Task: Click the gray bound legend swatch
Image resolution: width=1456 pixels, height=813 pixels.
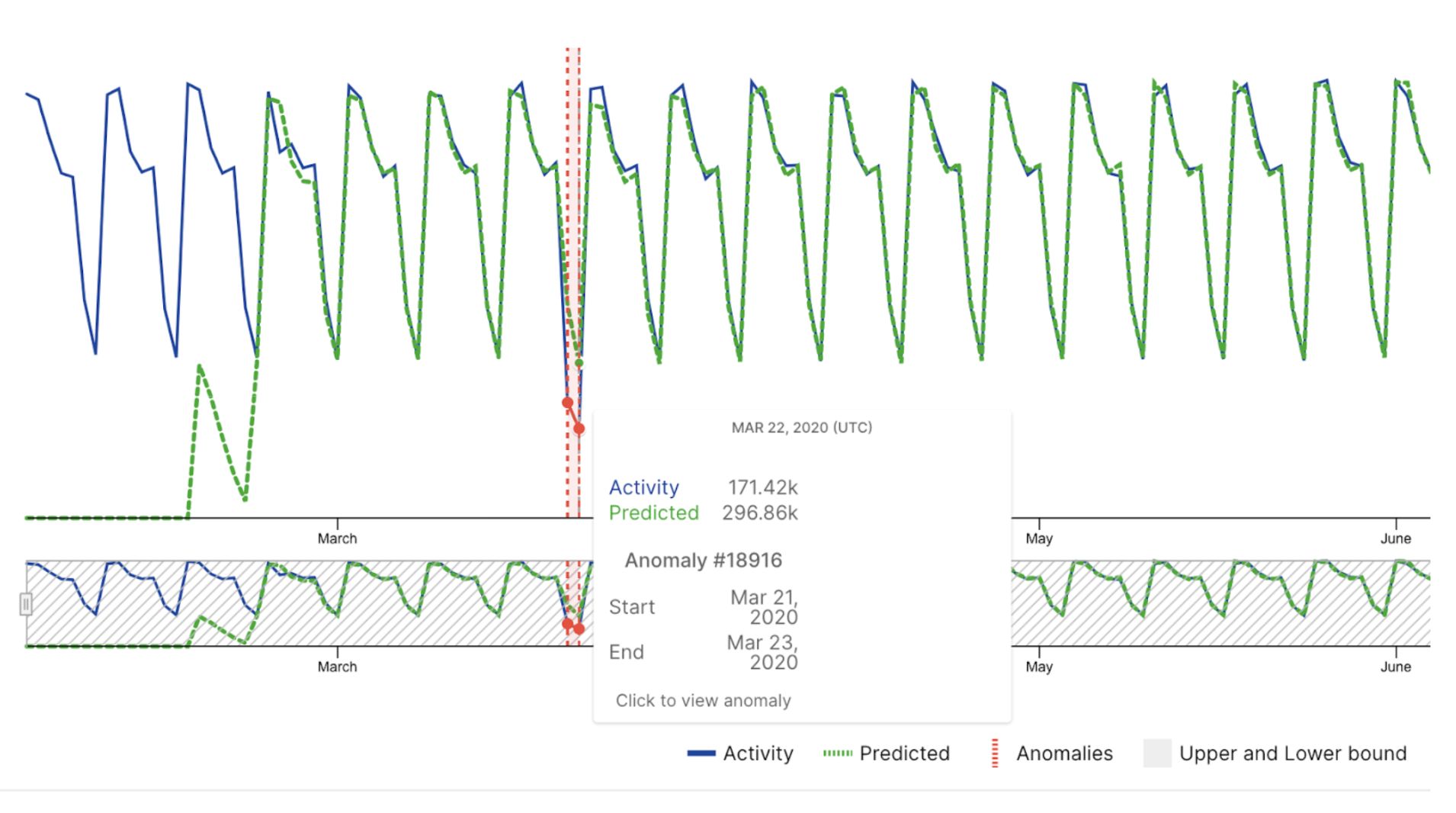Action: (x=1157, y=754)
